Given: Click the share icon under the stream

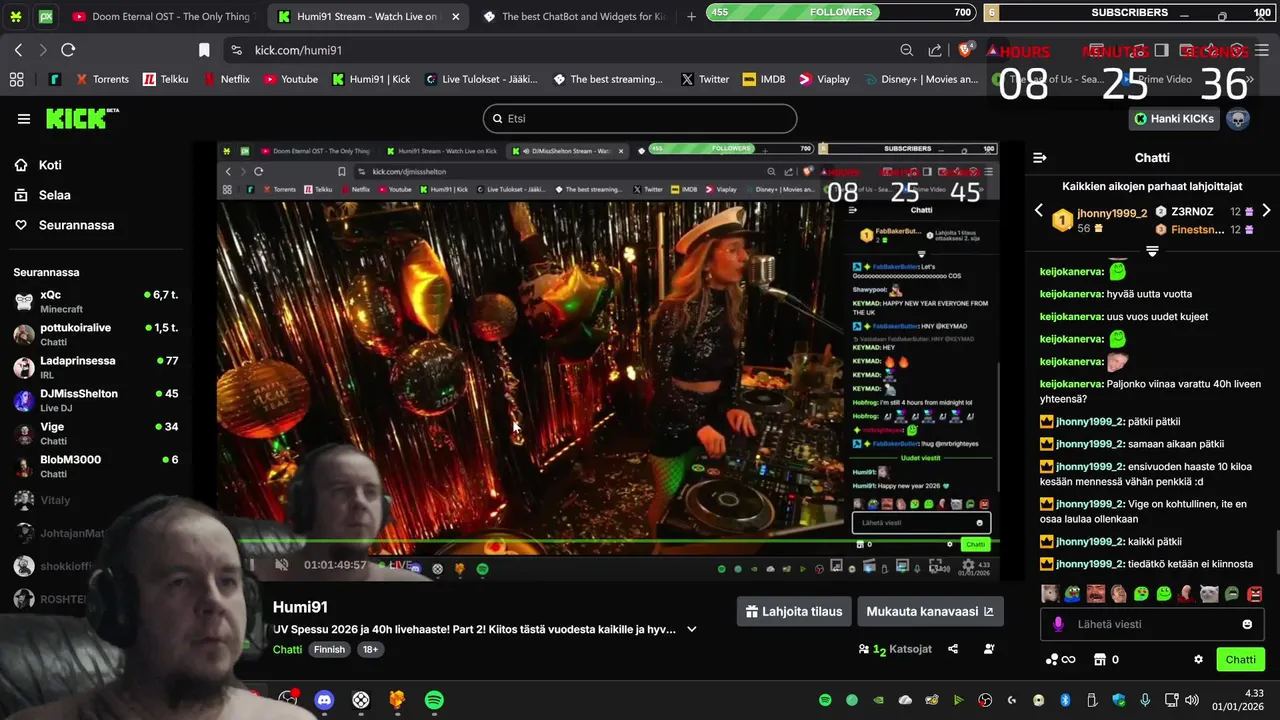Looking at the screenshot, I should (x=953, y=649).
